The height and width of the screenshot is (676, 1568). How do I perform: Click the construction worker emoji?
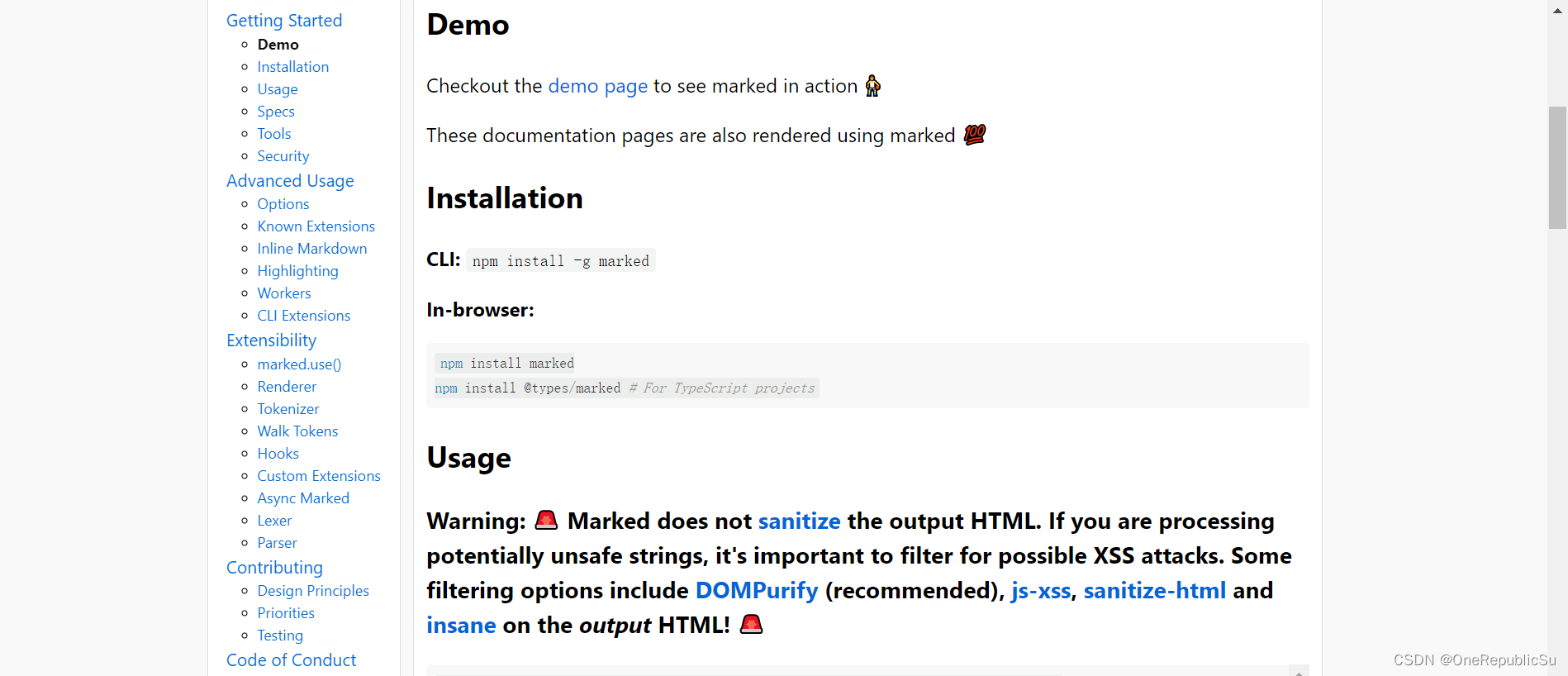(873, 86)
